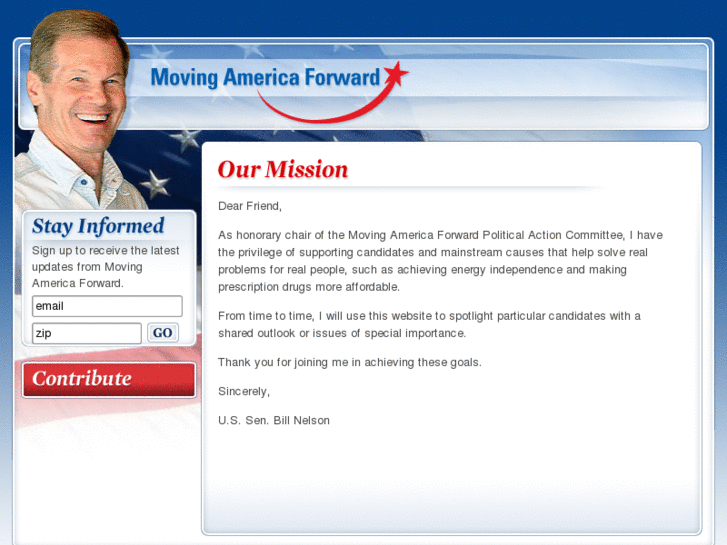Screen dimensions: 727x545
Task: Submit the signup with the GO button
Action: [163, 333]
